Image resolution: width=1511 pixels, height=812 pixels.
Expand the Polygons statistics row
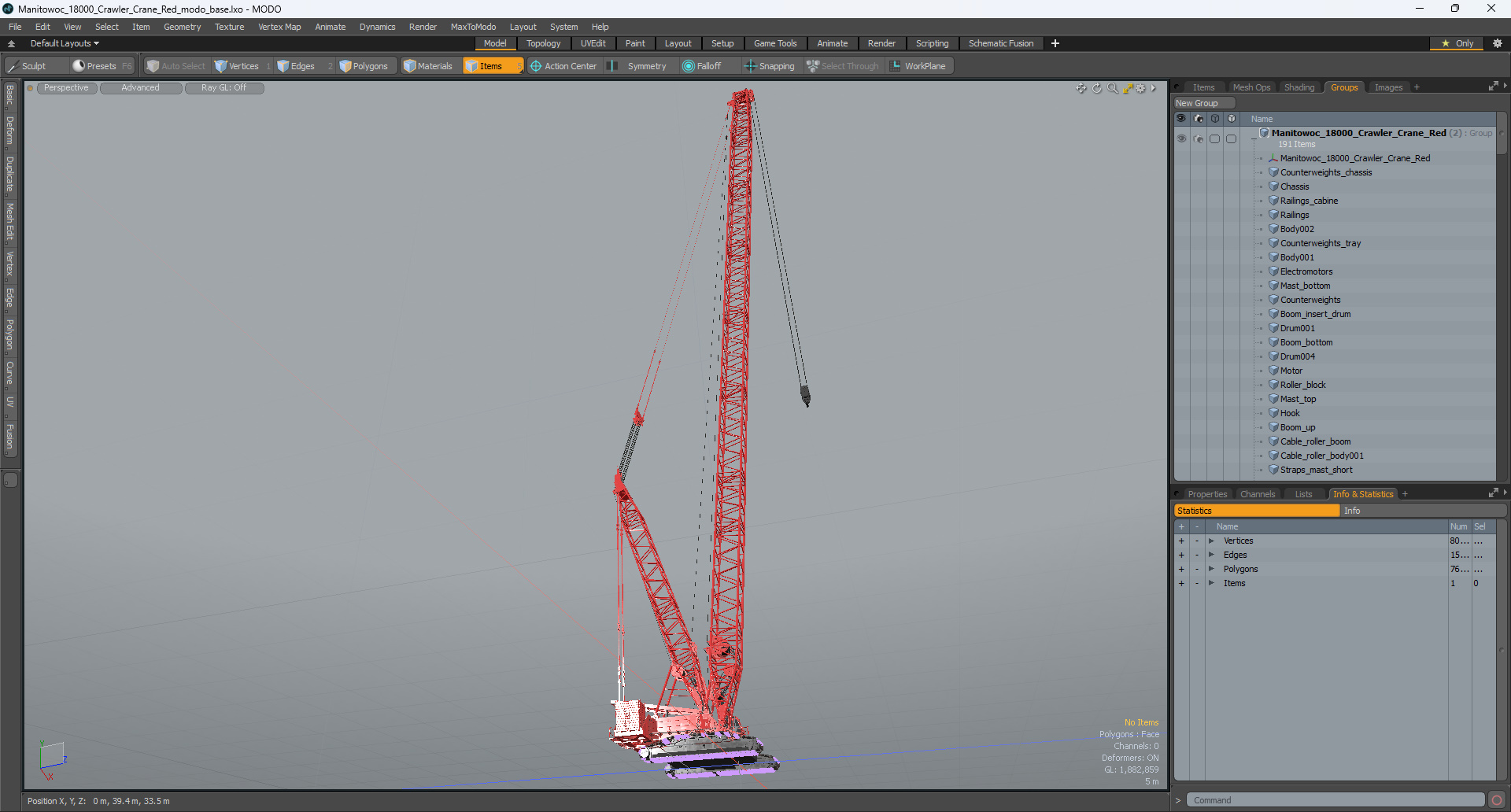(x=1212, y=569)
